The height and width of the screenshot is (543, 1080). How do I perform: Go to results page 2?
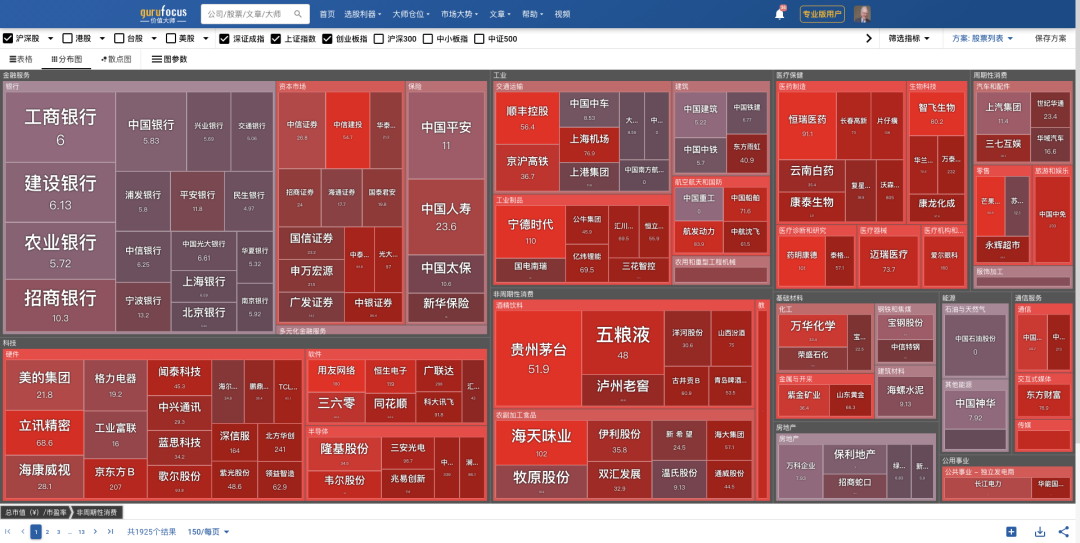tap(48, 531)
